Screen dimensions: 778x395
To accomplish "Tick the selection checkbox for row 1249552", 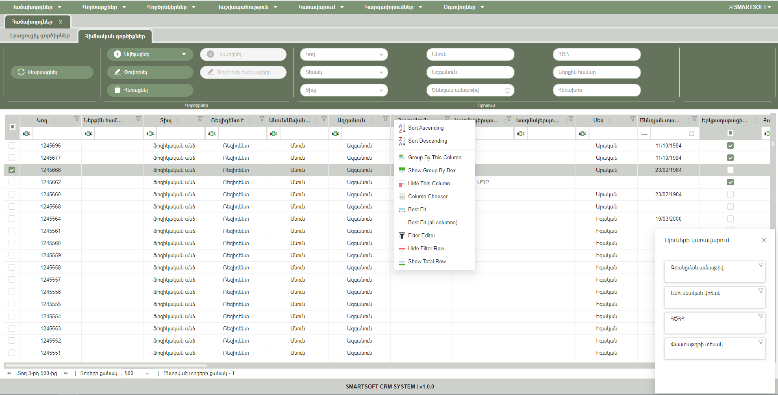I will 12,340.
